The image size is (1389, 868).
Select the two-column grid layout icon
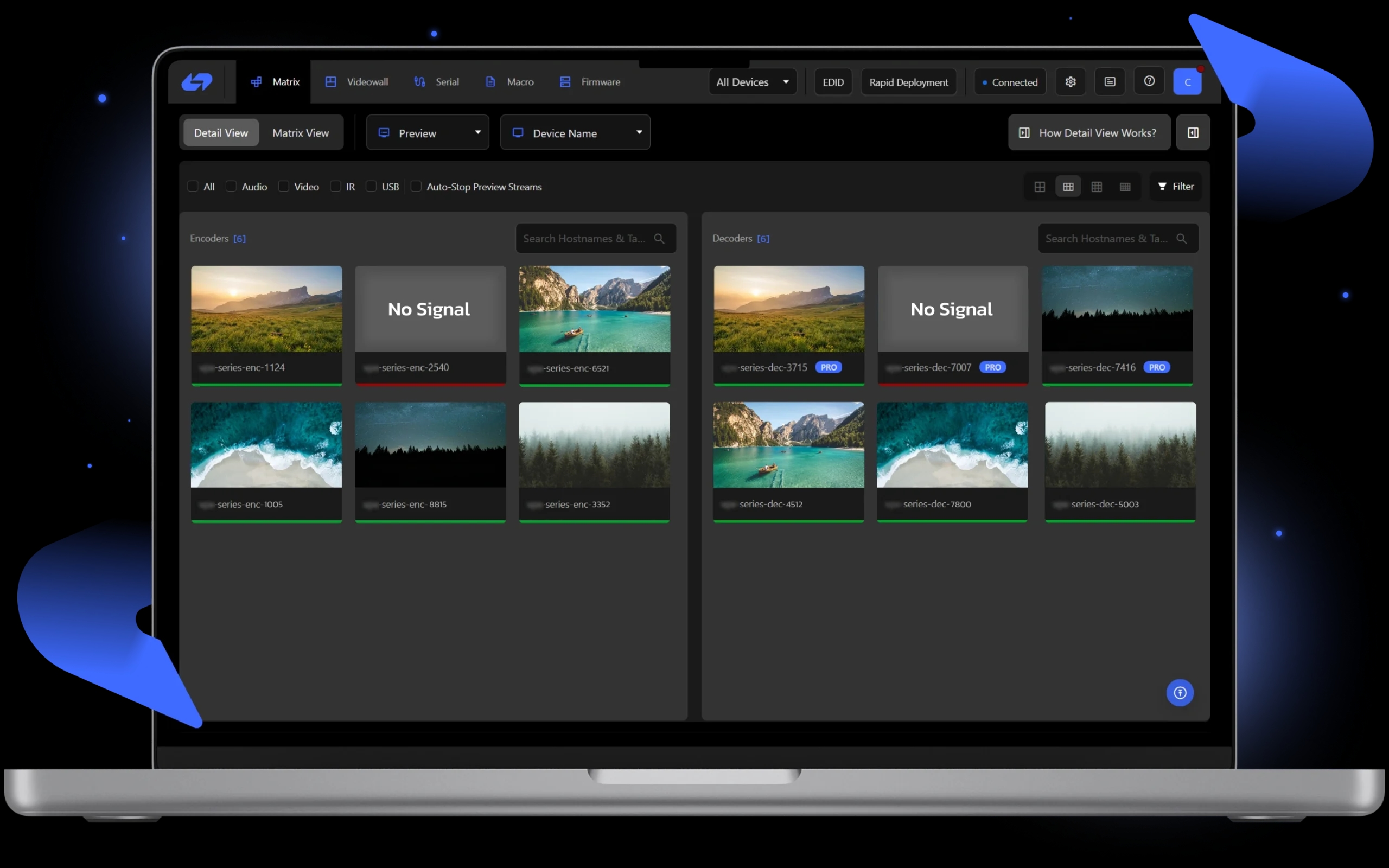(x=1040, y=187)
